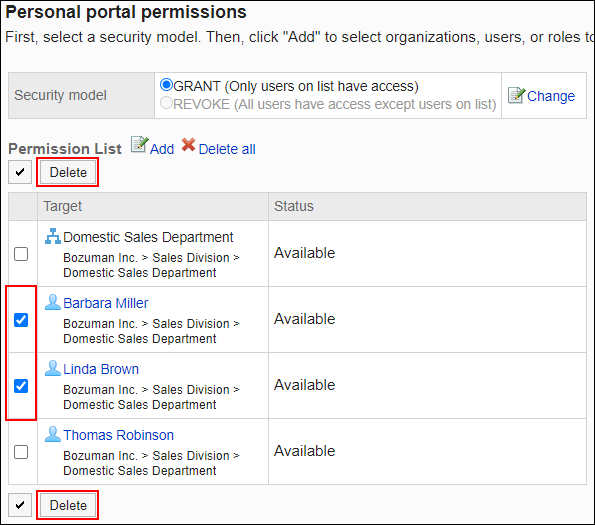This screenshot has width=595, height=525.
Task: Check the Domestic Sales Department row checkbox
Action: click(21, 254)
